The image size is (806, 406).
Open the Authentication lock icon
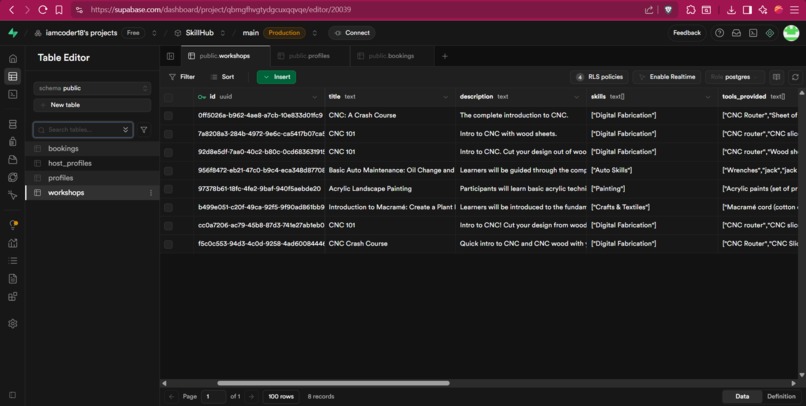tap(13, 142)
